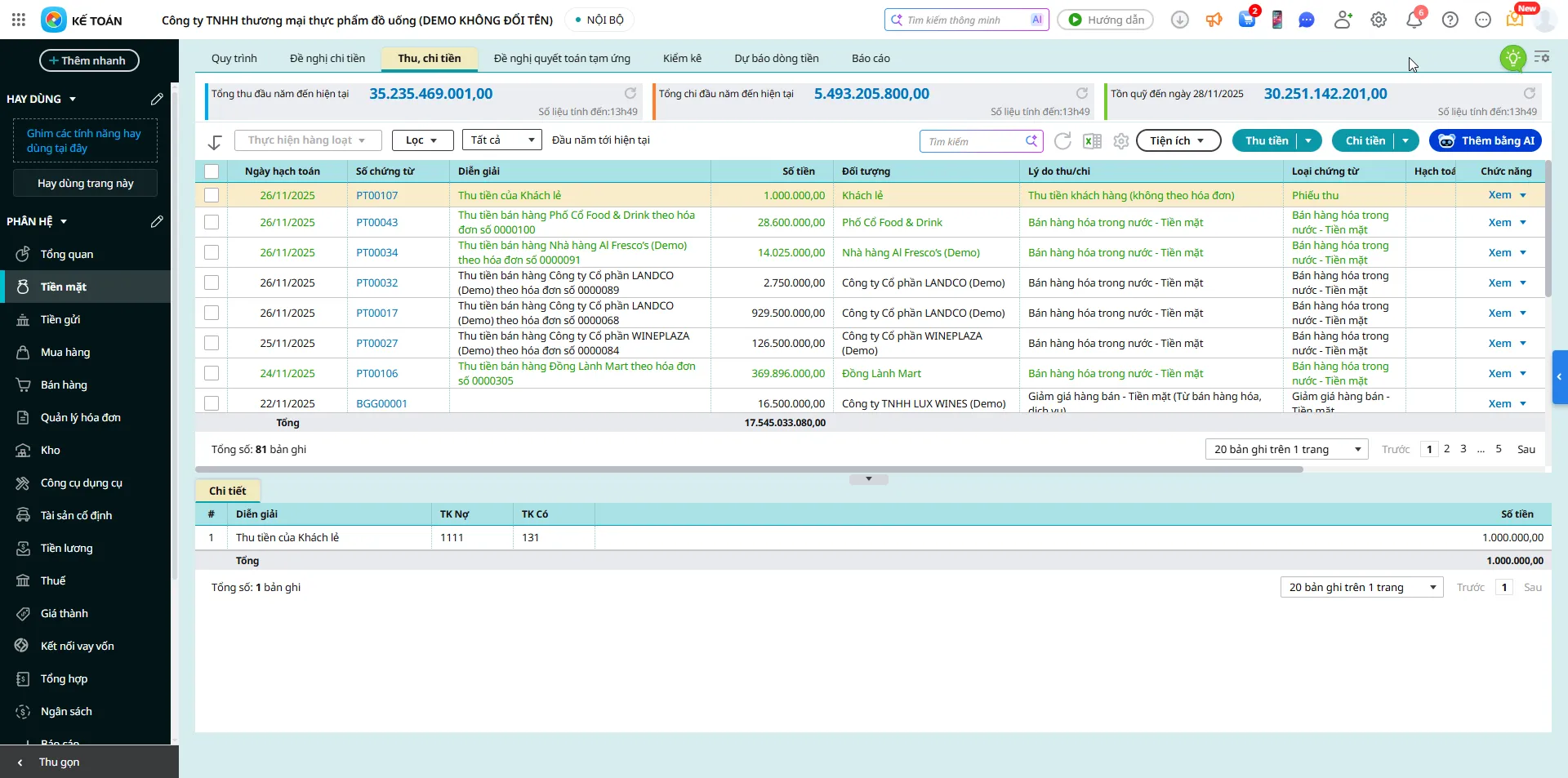The image size is (1568, 778).
Task: Open voucher link PT00034
Action: pos(377,253)
